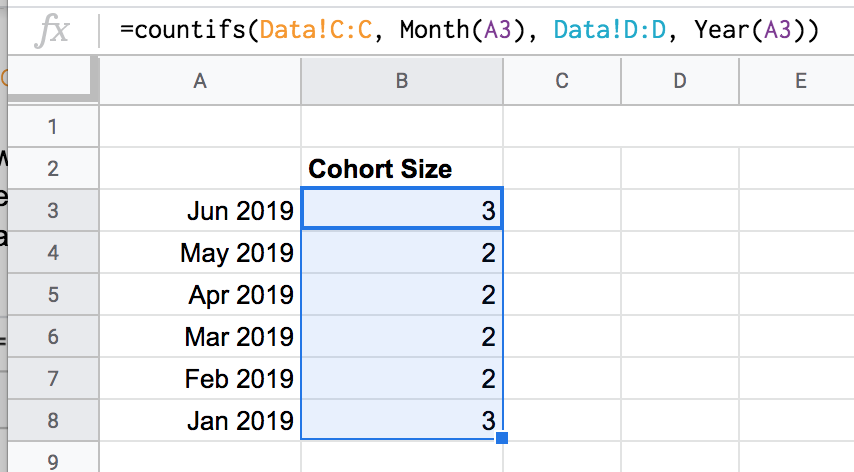The width and height of the screenshot is (854, 472).
Task: Select column B header
Action: 401,82
